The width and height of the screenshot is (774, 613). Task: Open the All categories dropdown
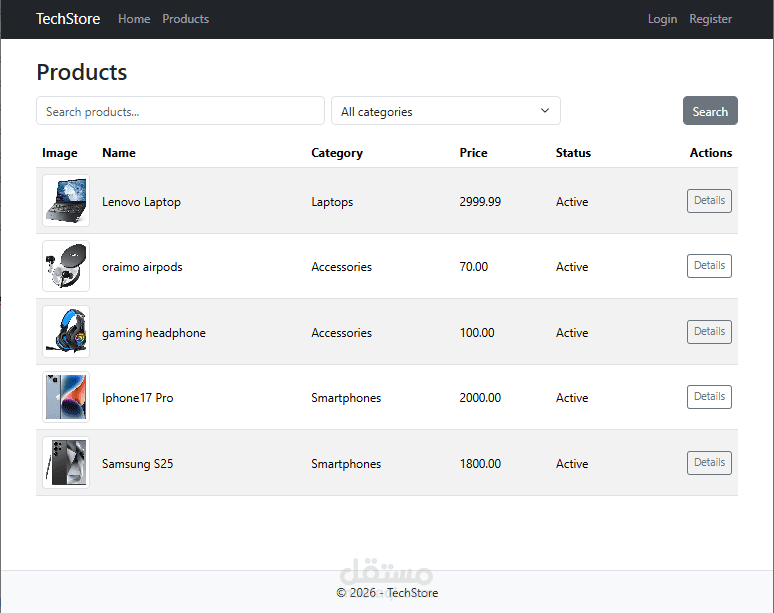[x=445, y=111]
